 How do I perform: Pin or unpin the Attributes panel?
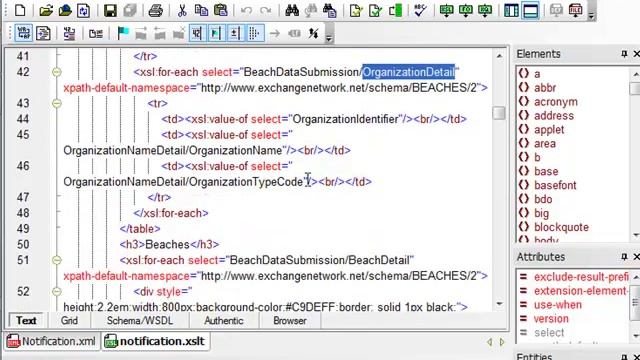tap(624, 257)
